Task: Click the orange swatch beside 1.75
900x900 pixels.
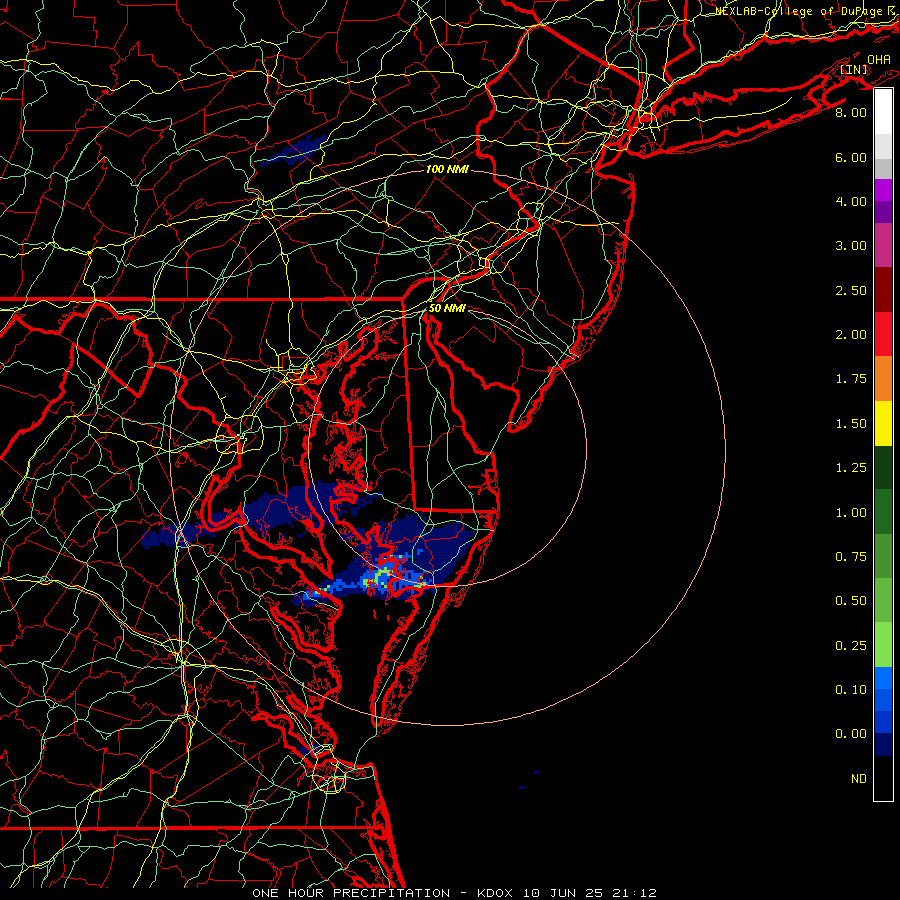Action: click(x=883, y=378)
